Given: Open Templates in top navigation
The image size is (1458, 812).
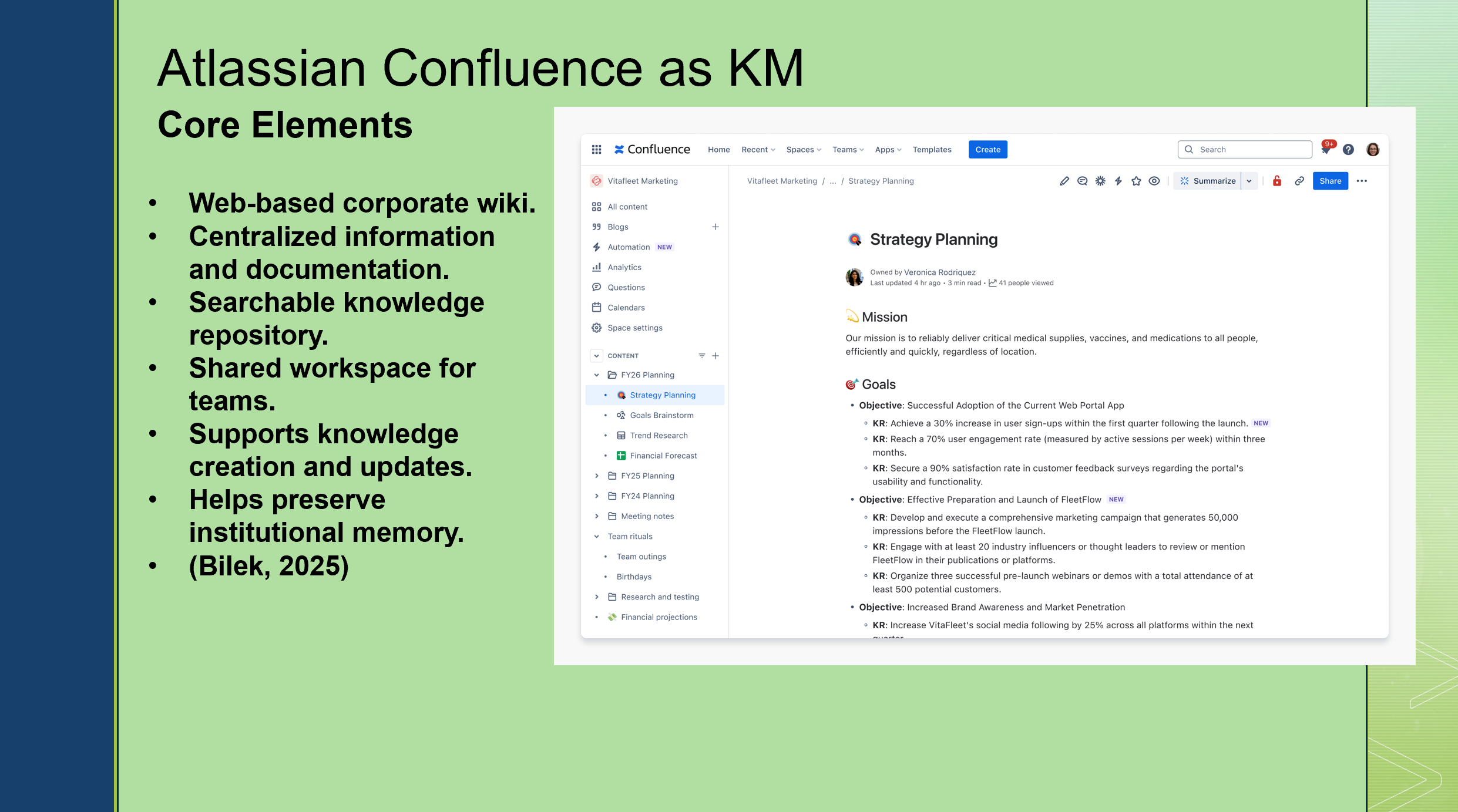Looking at the screenshot, I should [932, 150].
